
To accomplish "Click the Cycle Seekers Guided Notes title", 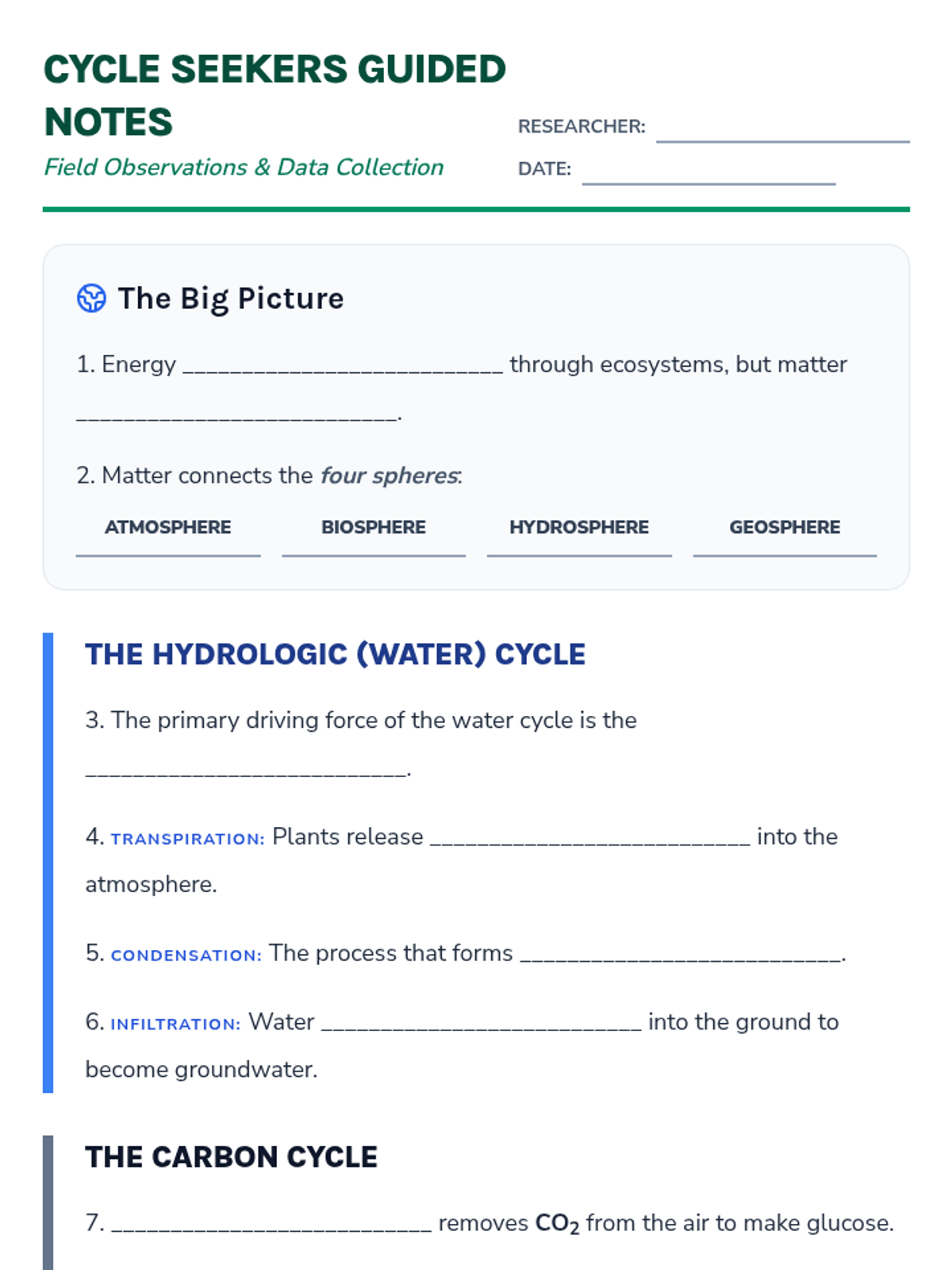I will click(274, 95).
